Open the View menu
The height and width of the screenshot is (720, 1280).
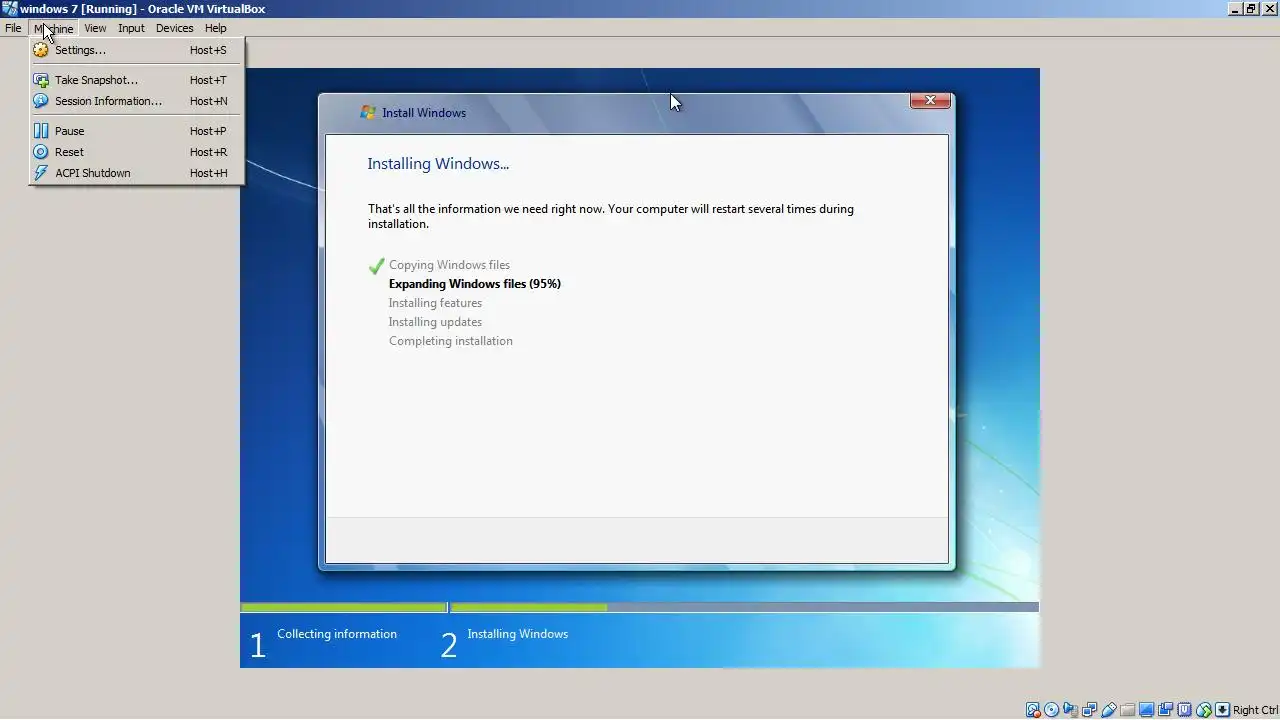[95, 28]
